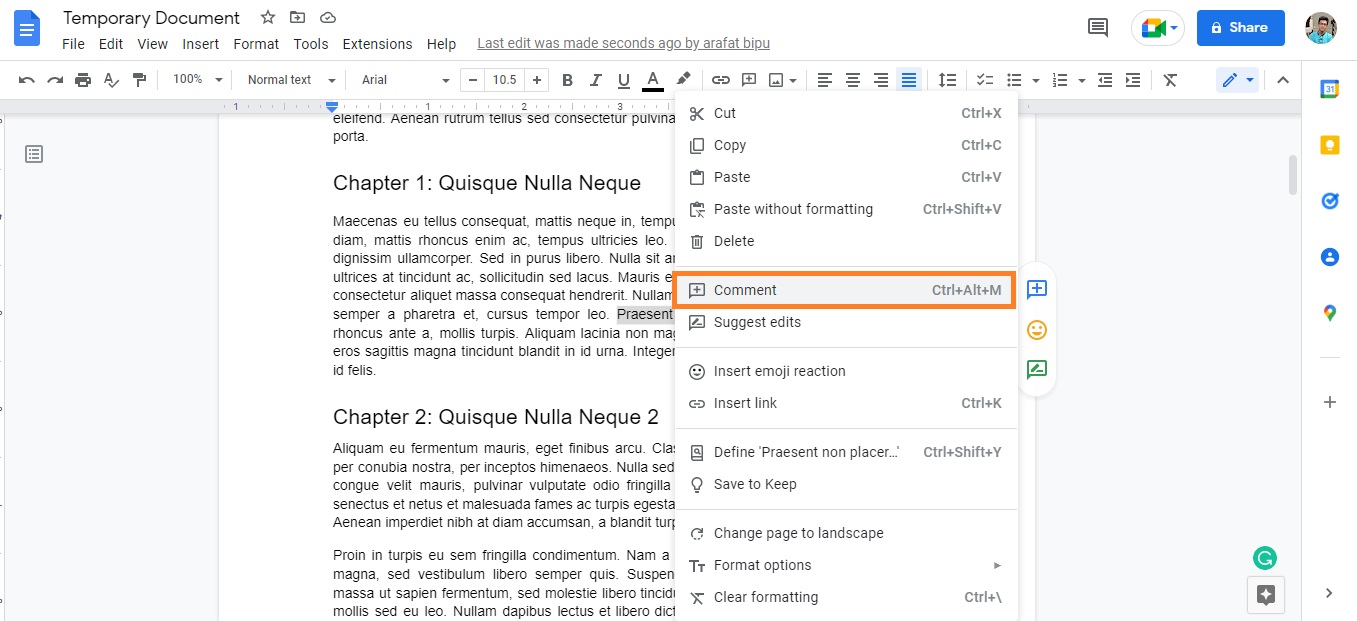Open Google Calendar from the side panel
This screenshot has height=621, width=1357.
pos(1329,89)
